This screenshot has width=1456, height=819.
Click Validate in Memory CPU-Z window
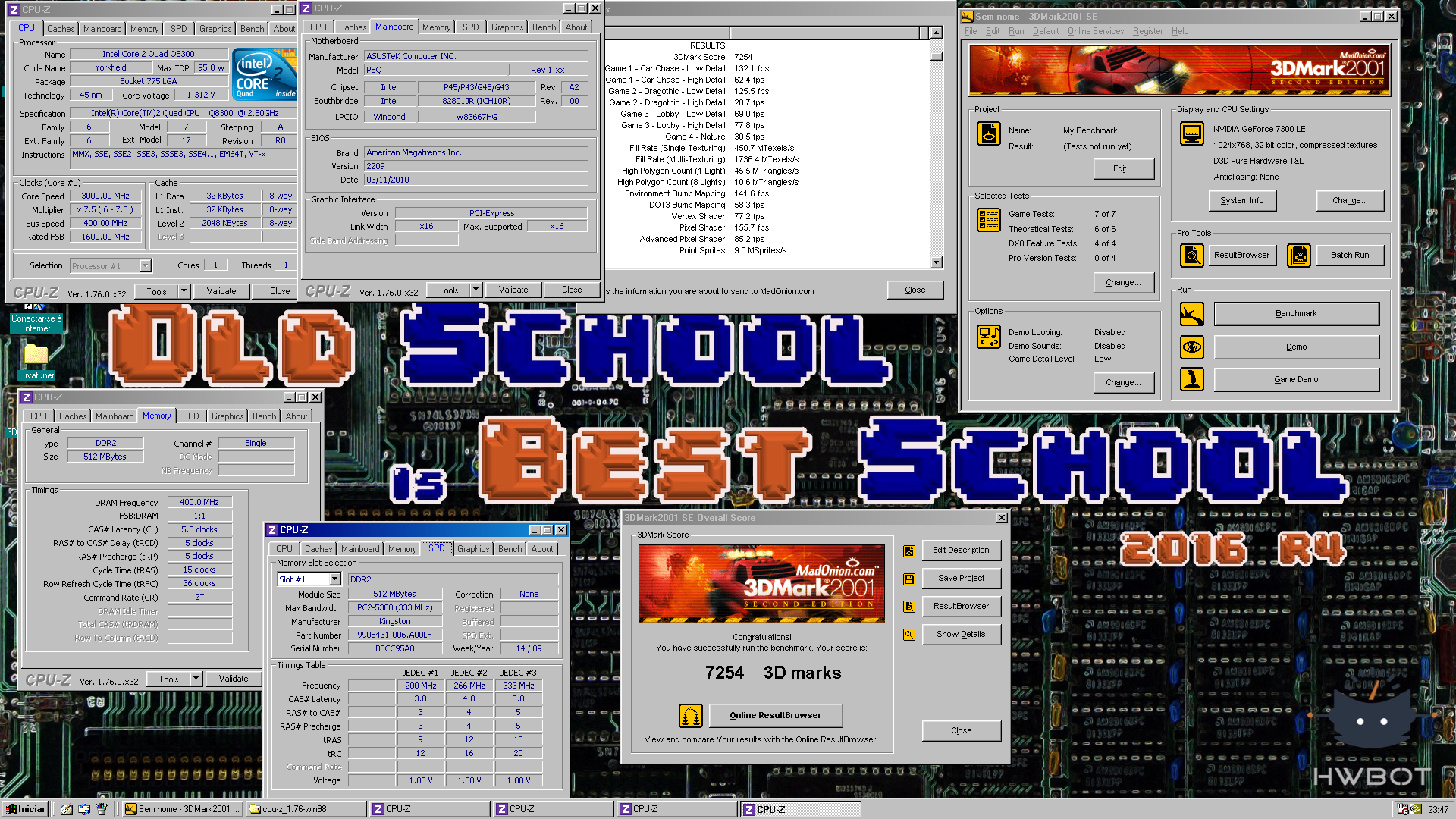[234, 679]
